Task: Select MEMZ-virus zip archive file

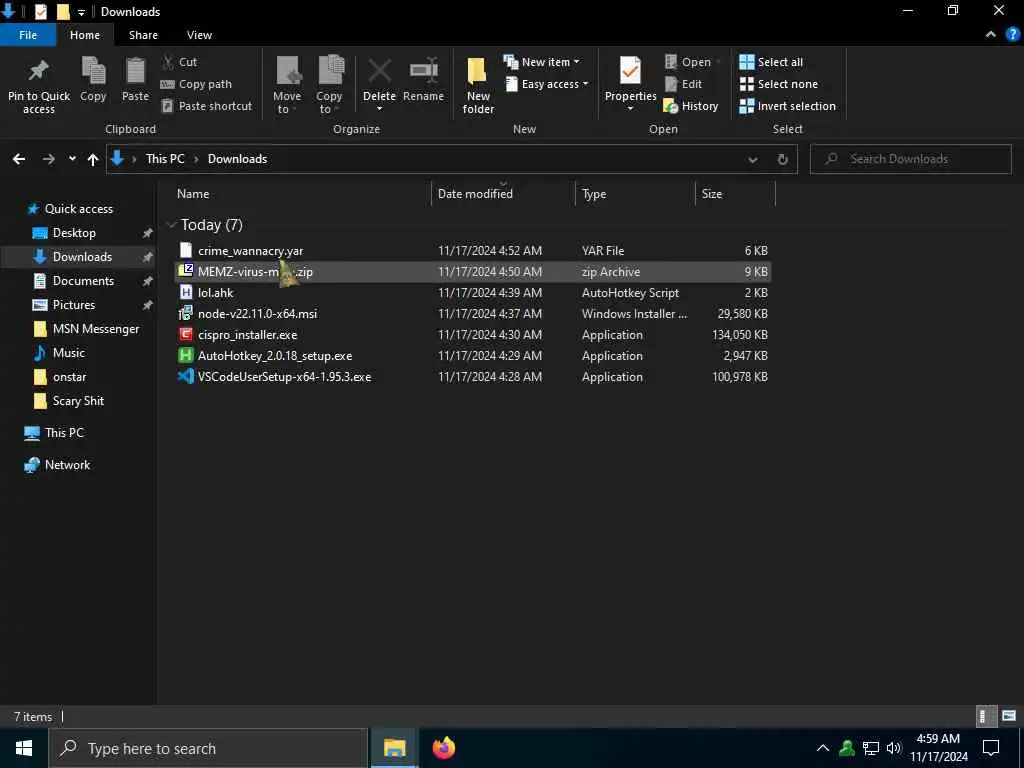Action: click(x=473, y=272)
